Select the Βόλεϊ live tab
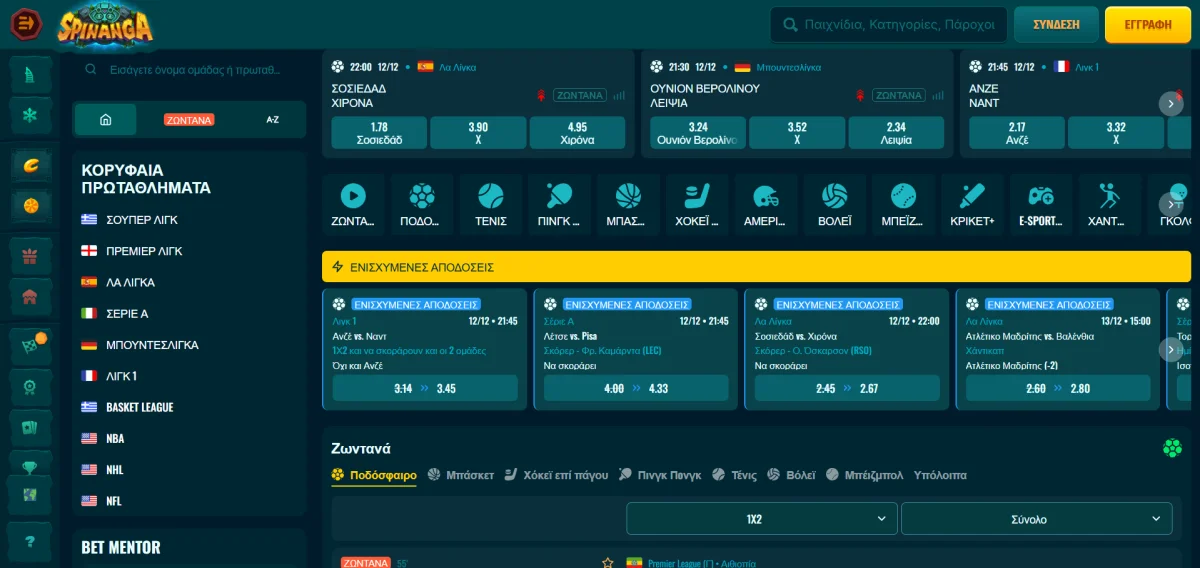Viewport: 1200px width, 568px height. (792, 475)
